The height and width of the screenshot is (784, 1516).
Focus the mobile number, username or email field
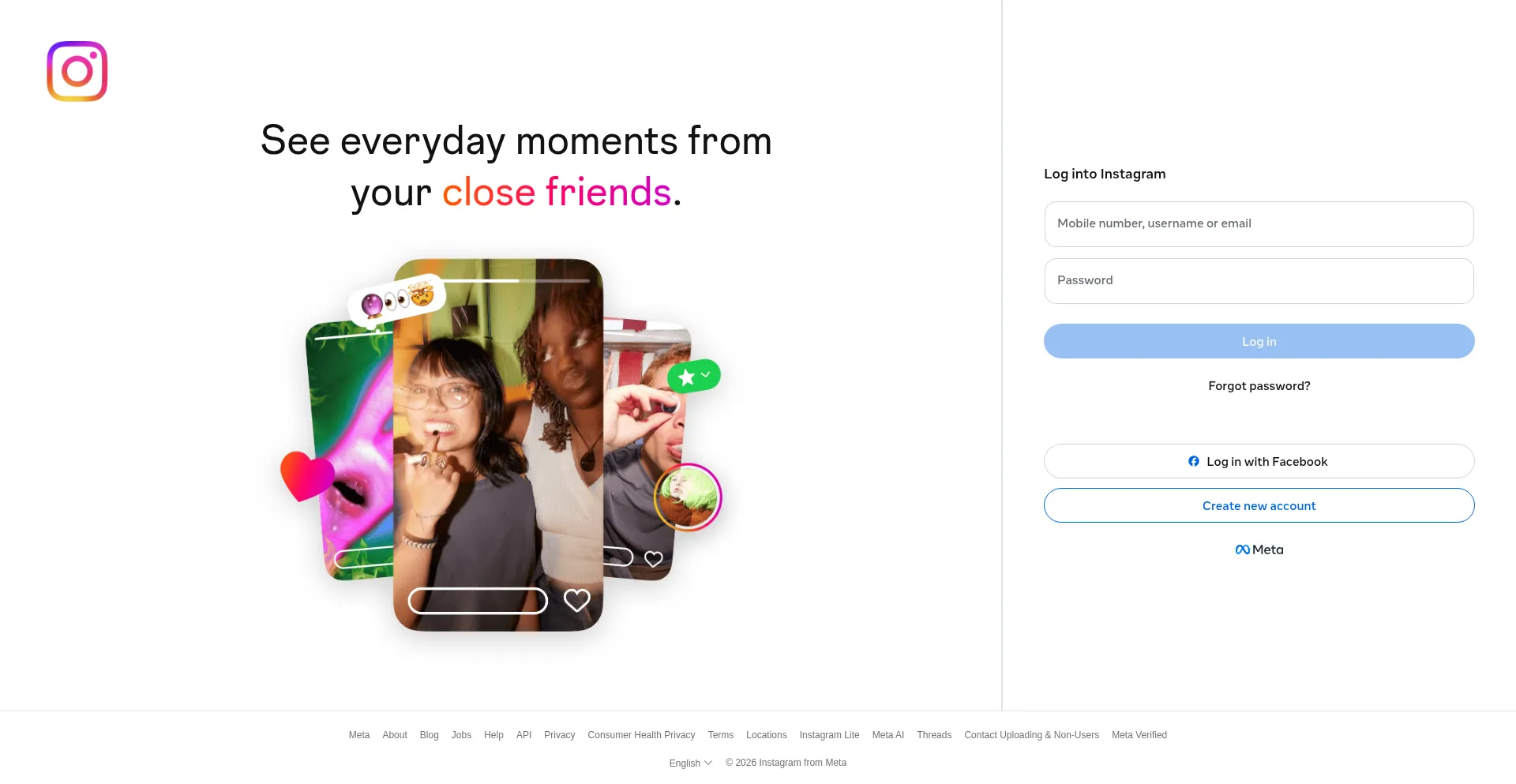tap(1259, 224)
